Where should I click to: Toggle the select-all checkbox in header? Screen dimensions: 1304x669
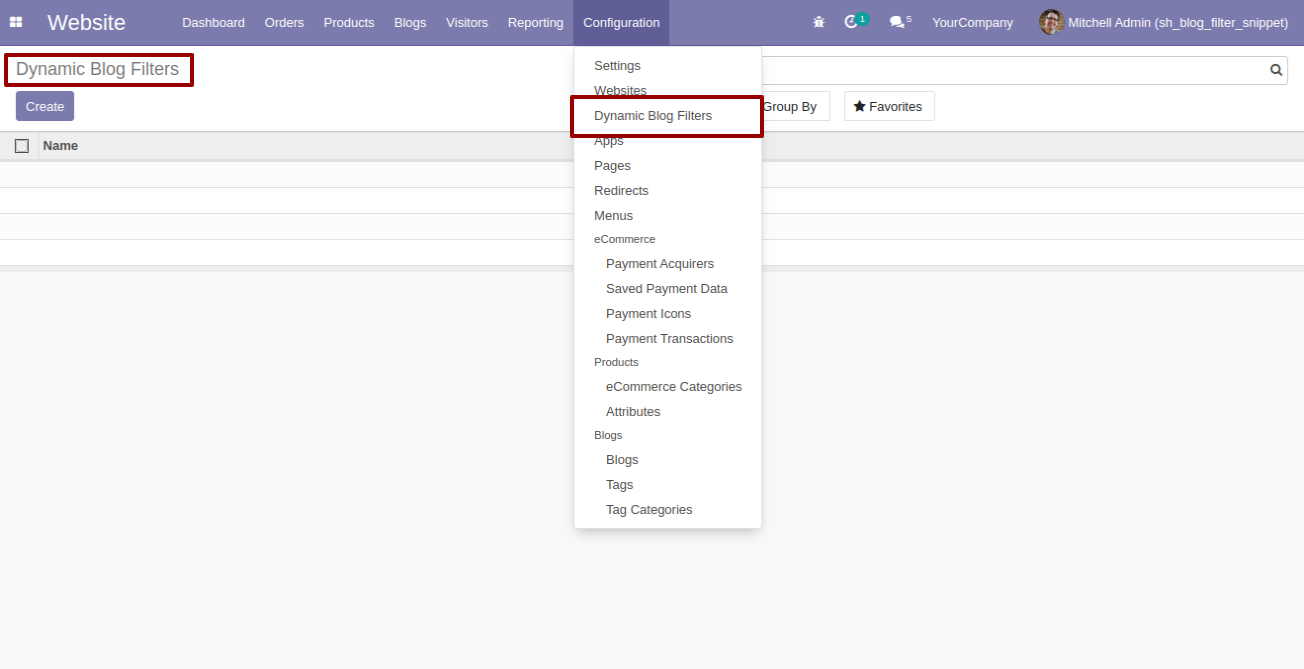(x=22, y=146)
